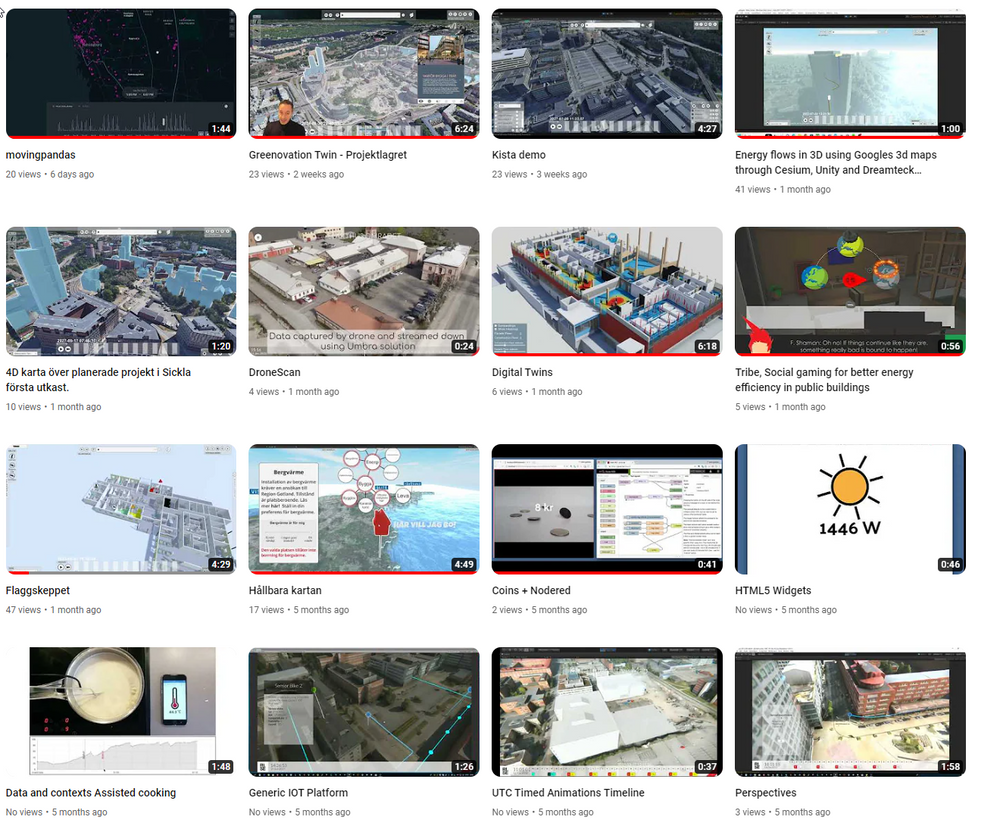Click the 1:44 duration badge on movingpandas
The height and width of the screenshot is (827, 1000).
point(221,129)
